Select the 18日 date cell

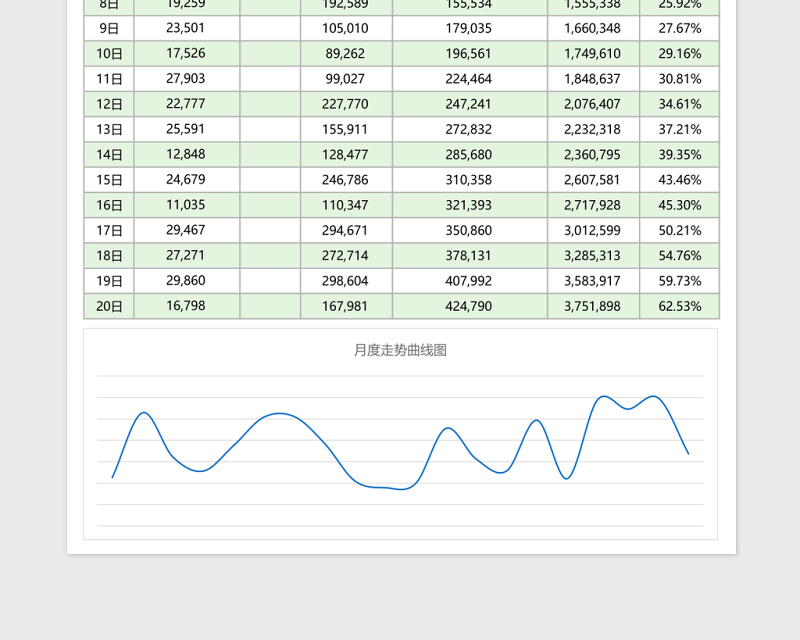point(109,256)
